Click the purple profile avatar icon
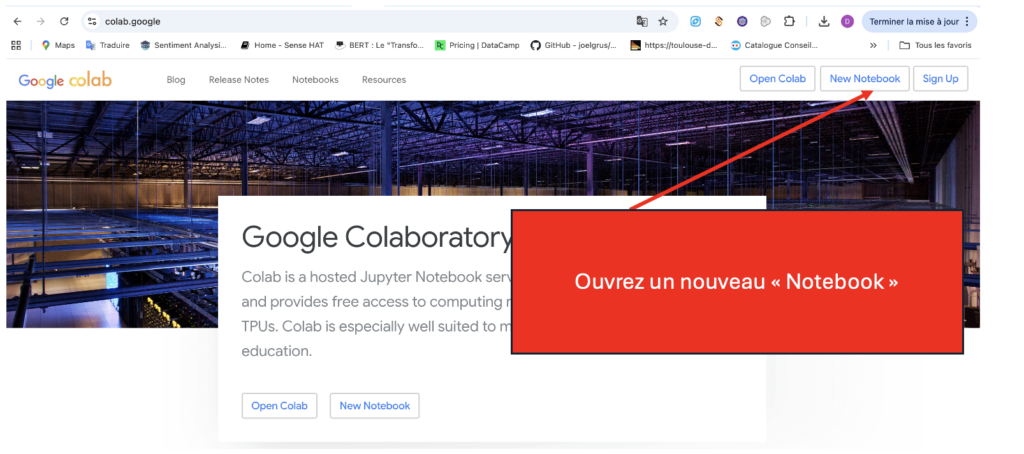1024x454 pixels. point(847,21)
